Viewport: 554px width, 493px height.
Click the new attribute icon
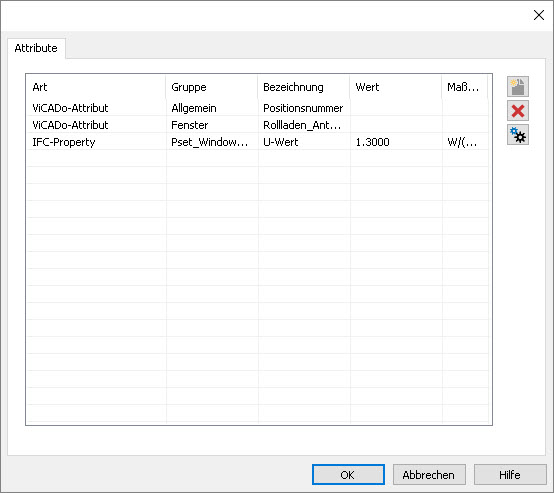518,87
